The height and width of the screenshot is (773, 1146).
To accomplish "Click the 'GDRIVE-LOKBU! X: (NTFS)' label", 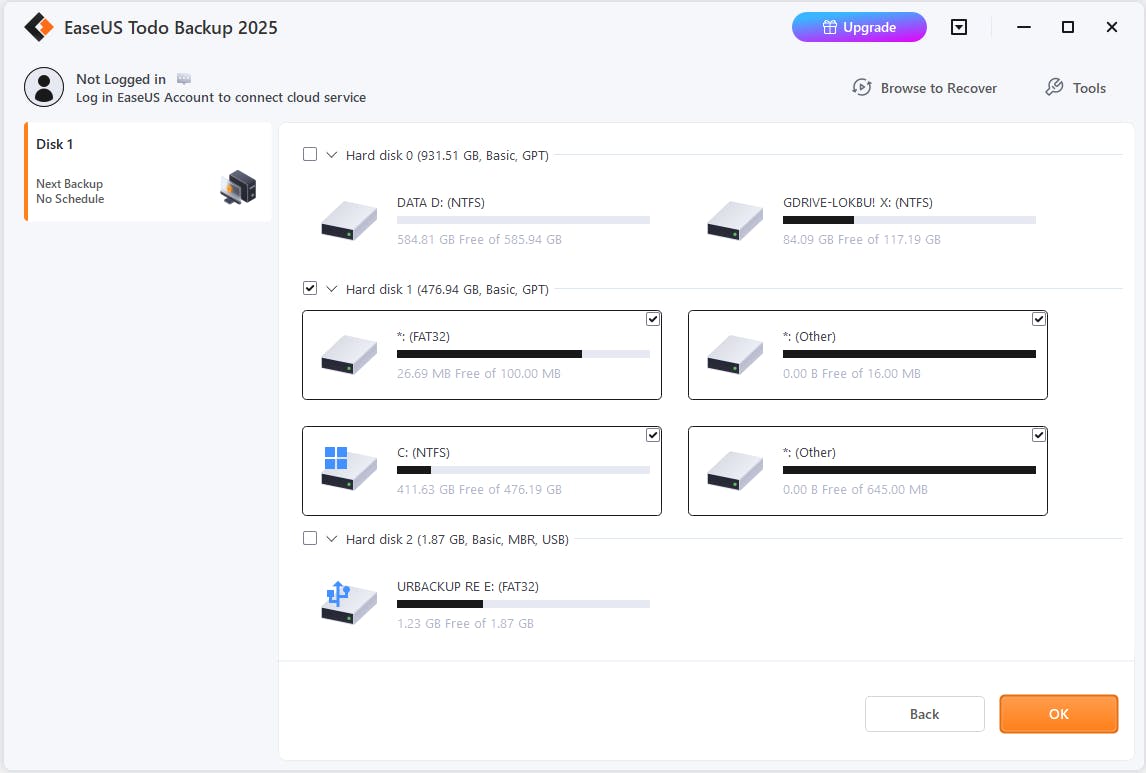I will pos(857,202).
